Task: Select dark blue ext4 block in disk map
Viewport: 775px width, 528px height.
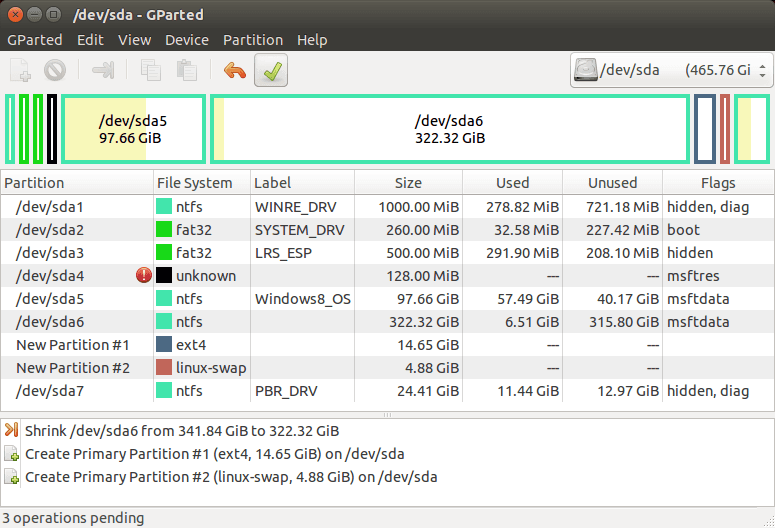Action: (x=705, y=129)
